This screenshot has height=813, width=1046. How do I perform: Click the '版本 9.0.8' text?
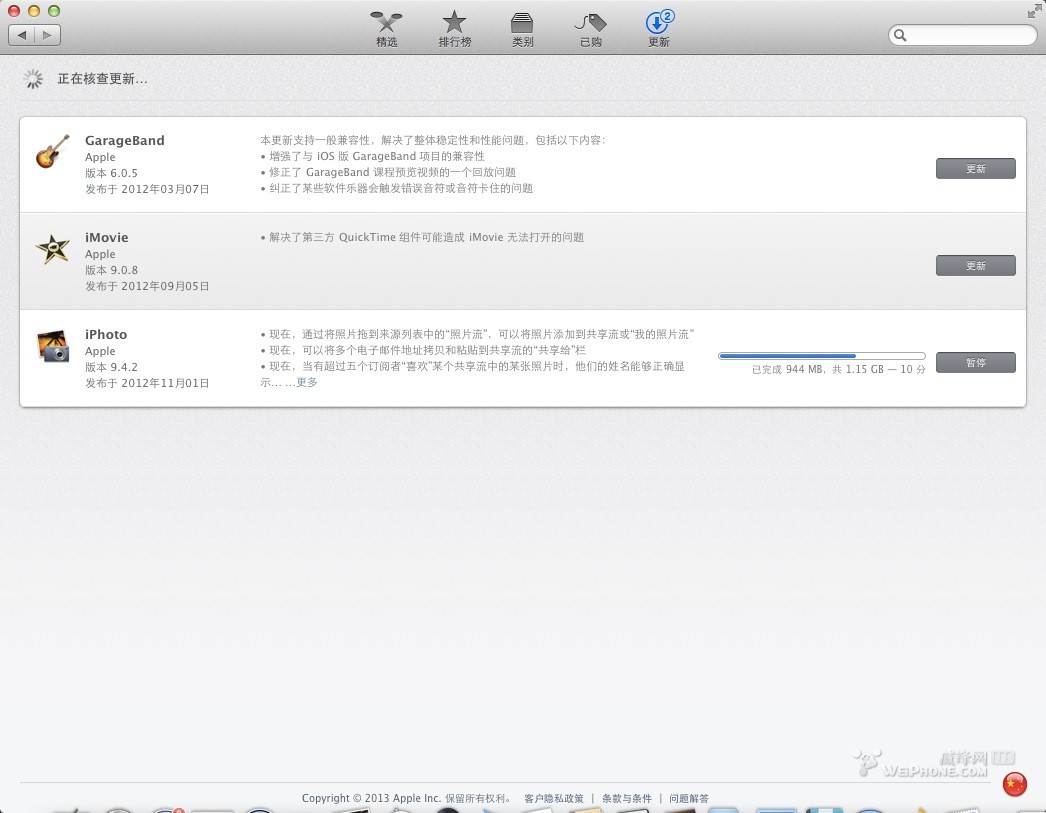pos(111,270)
